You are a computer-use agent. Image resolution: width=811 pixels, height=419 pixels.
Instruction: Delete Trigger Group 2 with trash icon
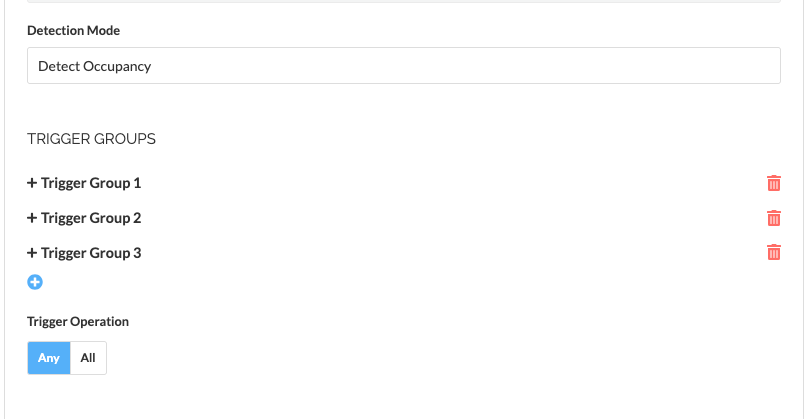pos(773,218)
